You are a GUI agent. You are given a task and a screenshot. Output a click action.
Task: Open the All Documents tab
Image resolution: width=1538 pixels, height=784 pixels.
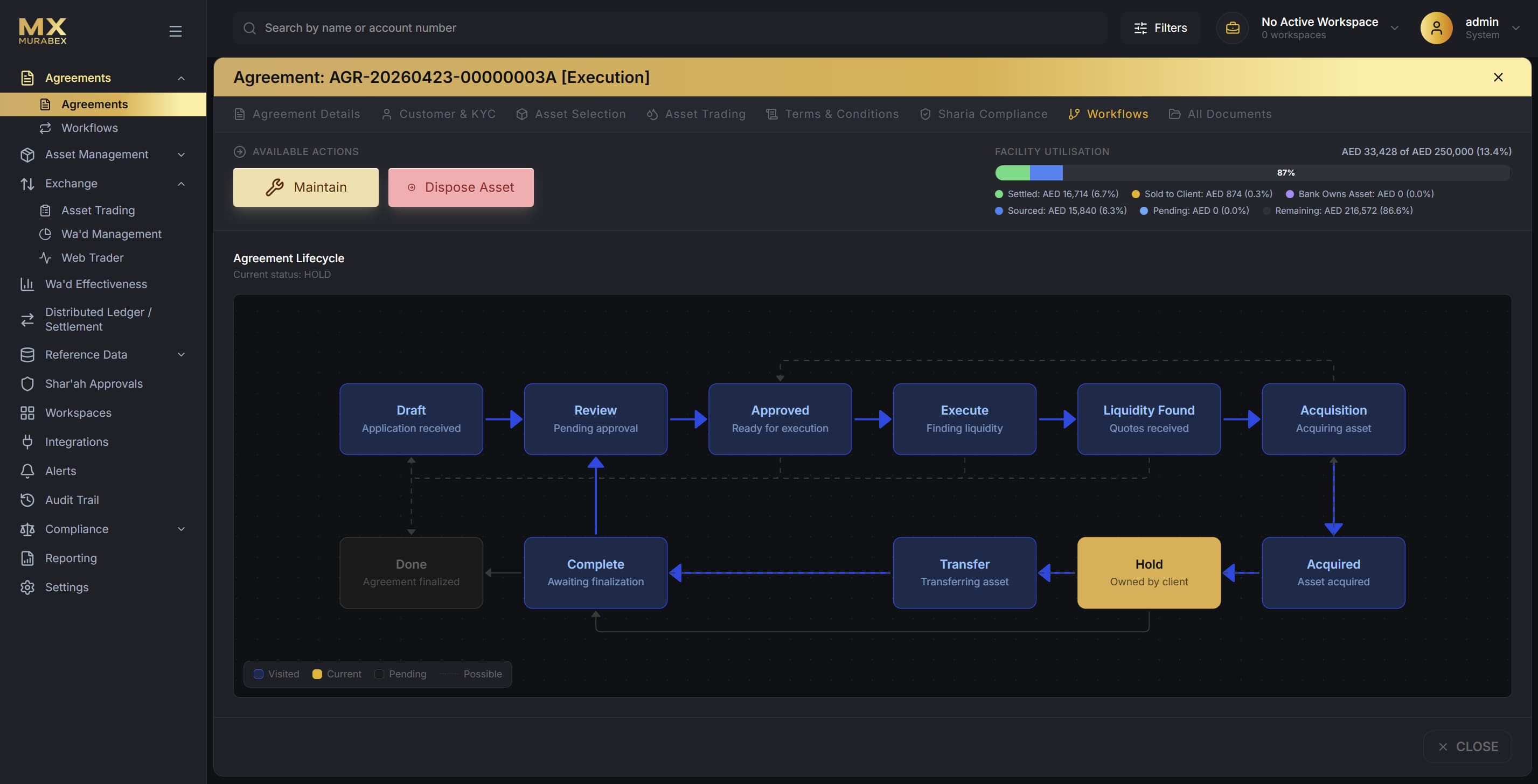(1220, 114)
